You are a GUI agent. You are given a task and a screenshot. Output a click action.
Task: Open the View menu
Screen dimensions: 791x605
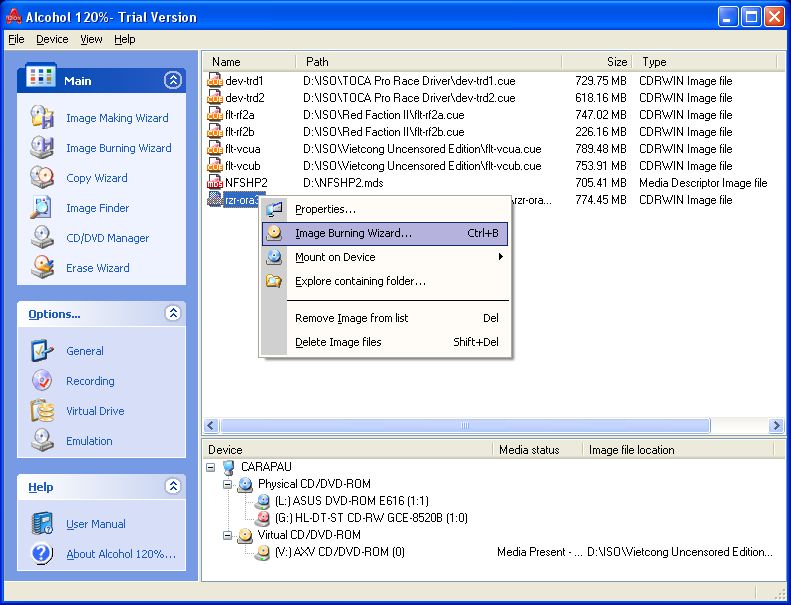(x=91, y=39)
